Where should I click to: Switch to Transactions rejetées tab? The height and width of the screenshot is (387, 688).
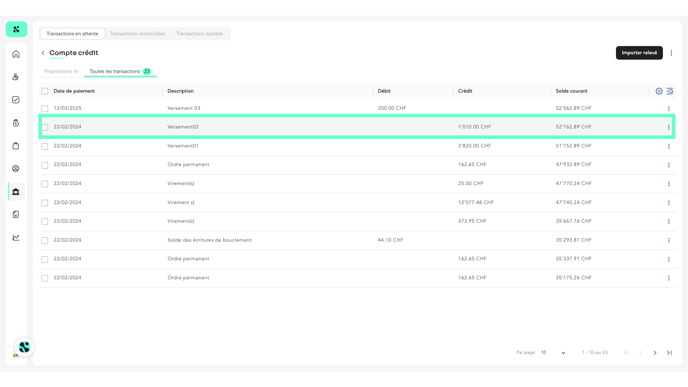click(200, 33)
